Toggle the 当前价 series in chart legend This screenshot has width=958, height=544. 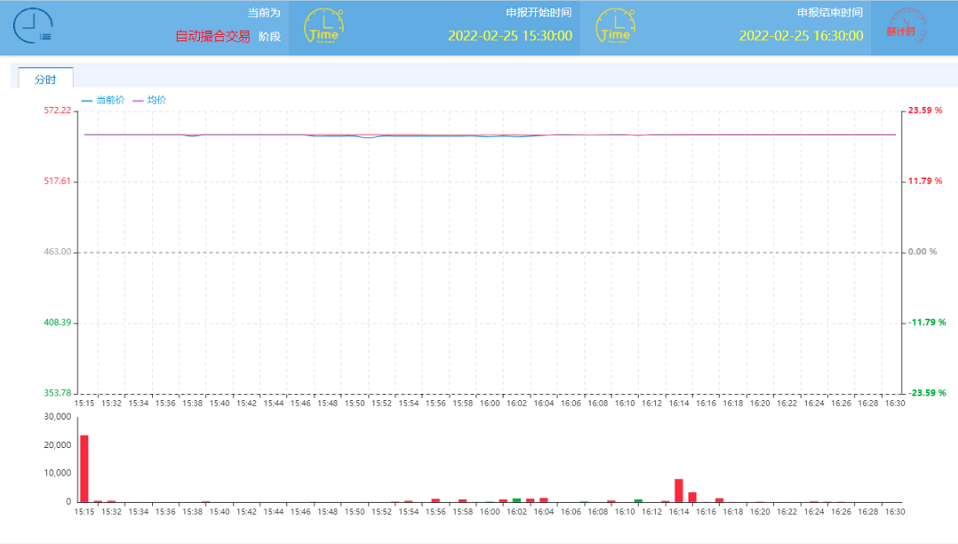[x=103, y=100]
